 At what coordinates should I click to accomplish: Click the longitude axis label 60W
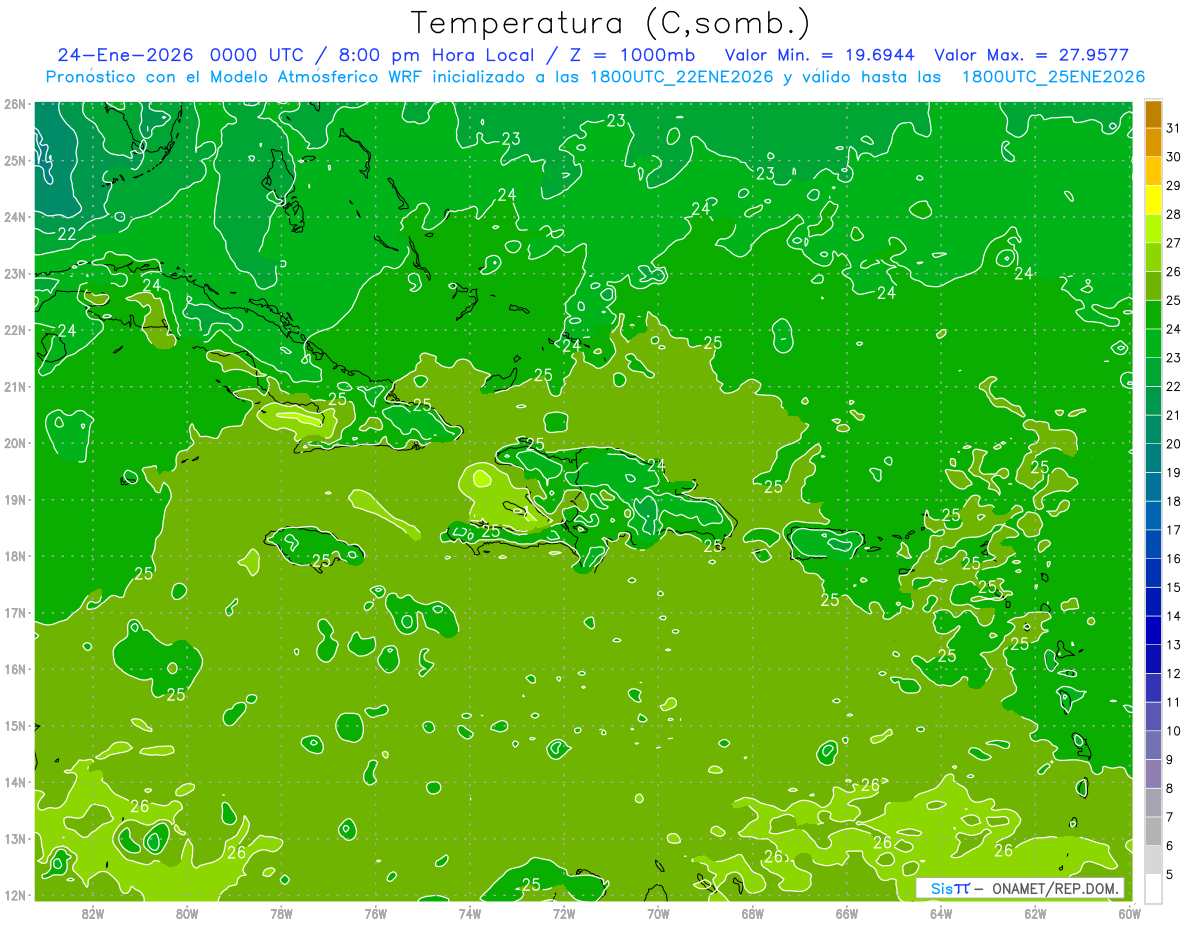(x=1130, y=913)
